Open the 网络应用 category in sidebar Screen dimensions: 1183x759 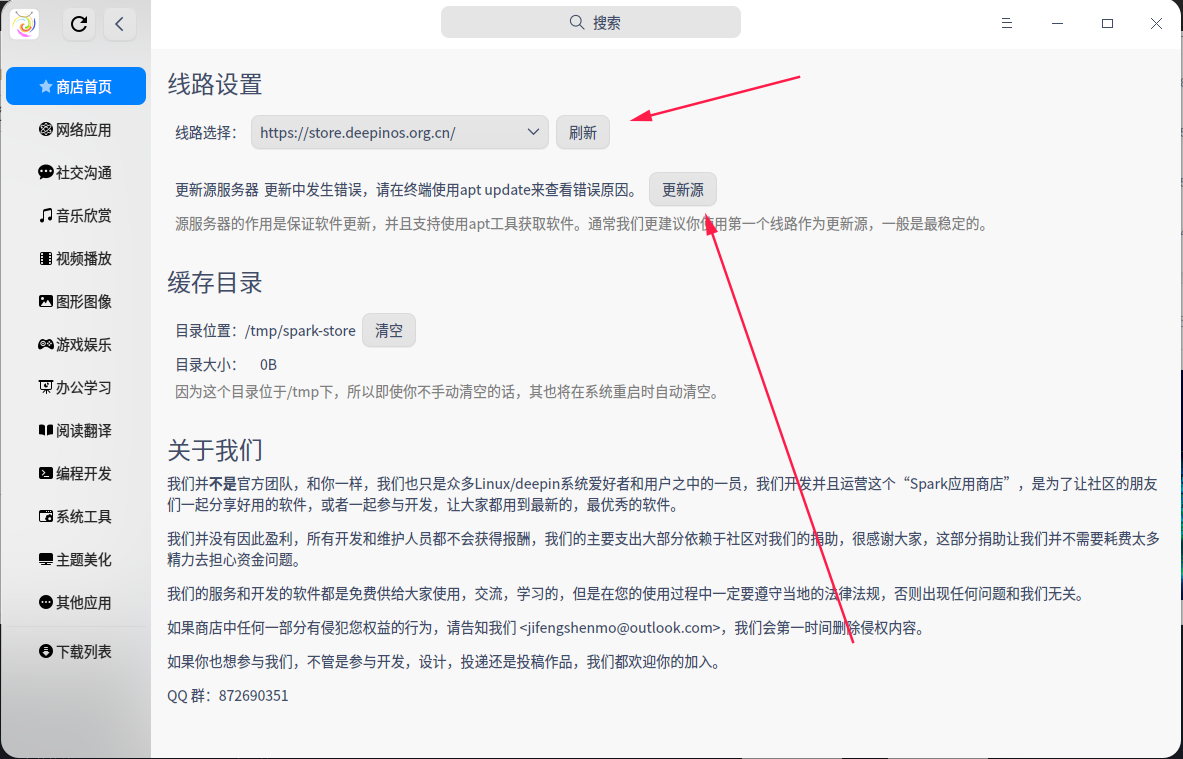(75, 129)
